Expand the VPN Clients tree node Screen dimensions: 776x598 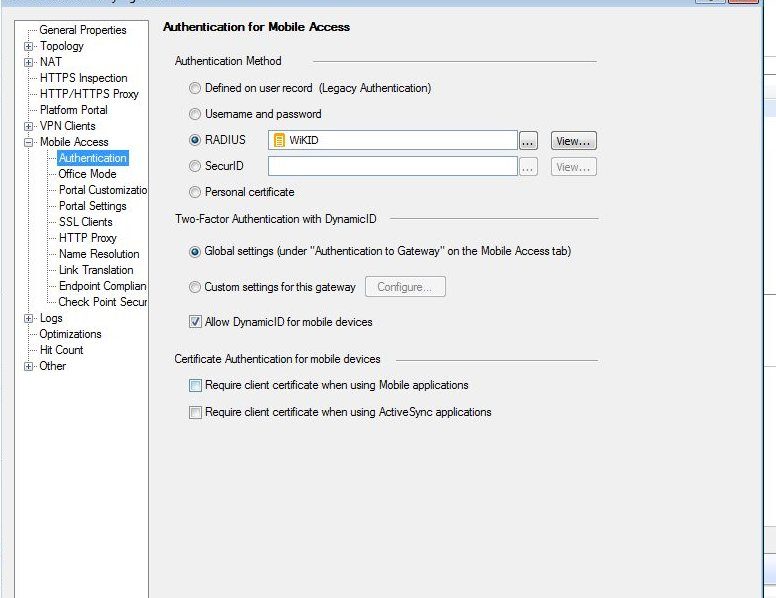29,126
